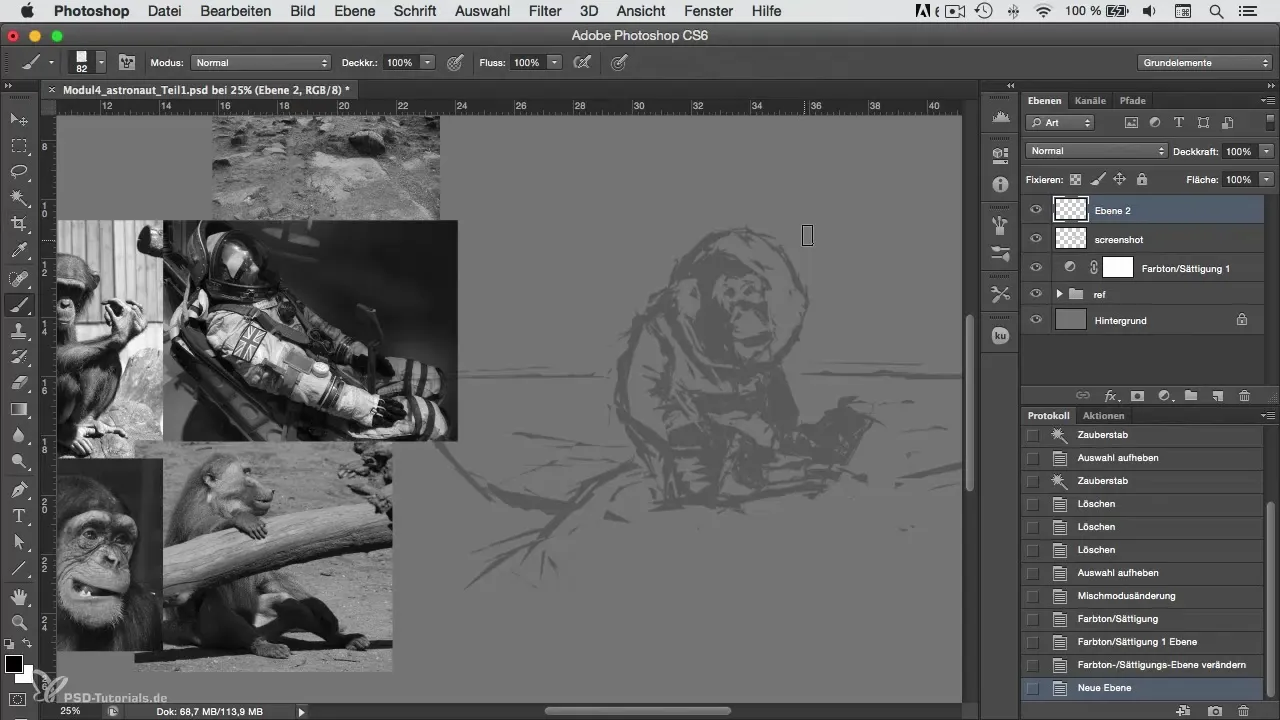Open the Fluss flow dropdown arrow

point(553,62)
